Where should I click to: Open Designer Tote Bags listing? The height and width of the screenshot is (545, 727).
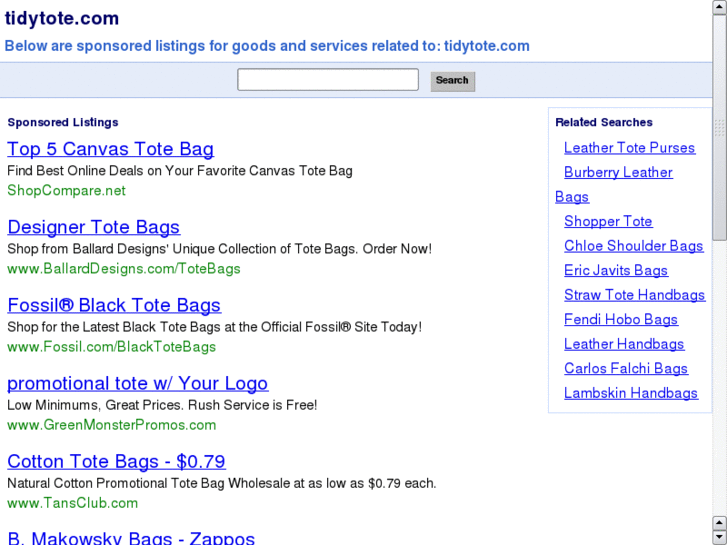pyautogui.click(x=94, y=227)
